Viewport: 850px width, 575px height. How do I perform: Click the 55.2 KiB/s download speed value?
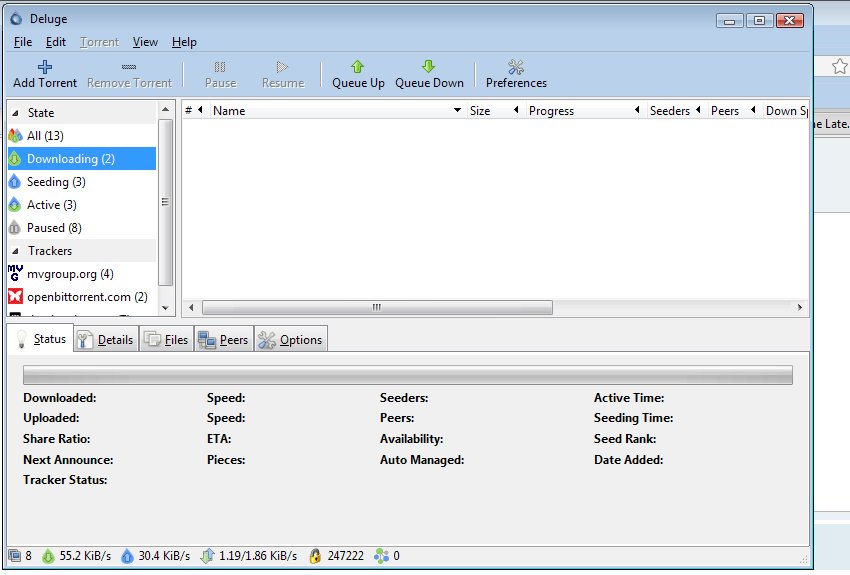(85, 556)
